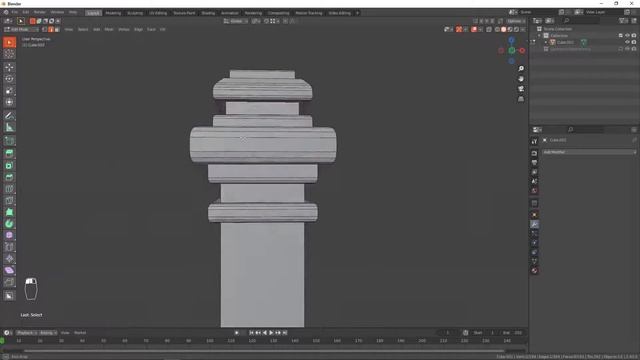Enable vertex select mode

tap(44, 29)
